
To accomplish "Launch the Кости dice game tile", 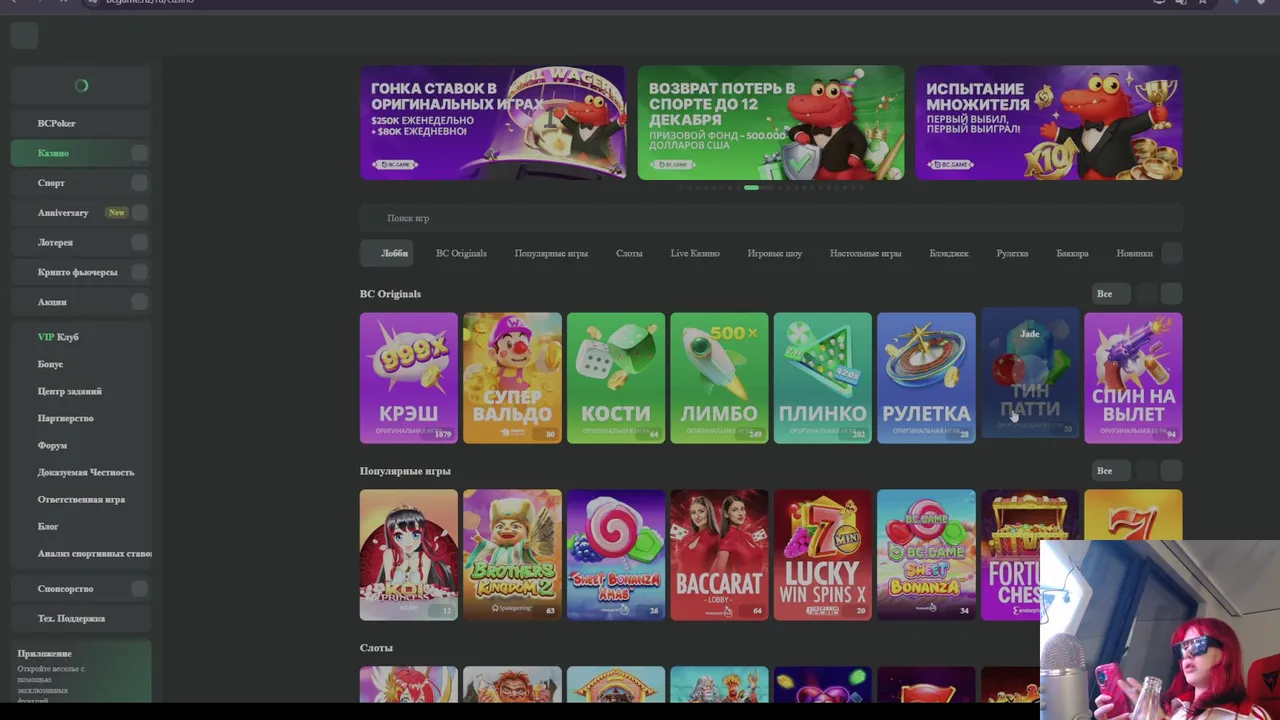I will [x=616, y=378].
